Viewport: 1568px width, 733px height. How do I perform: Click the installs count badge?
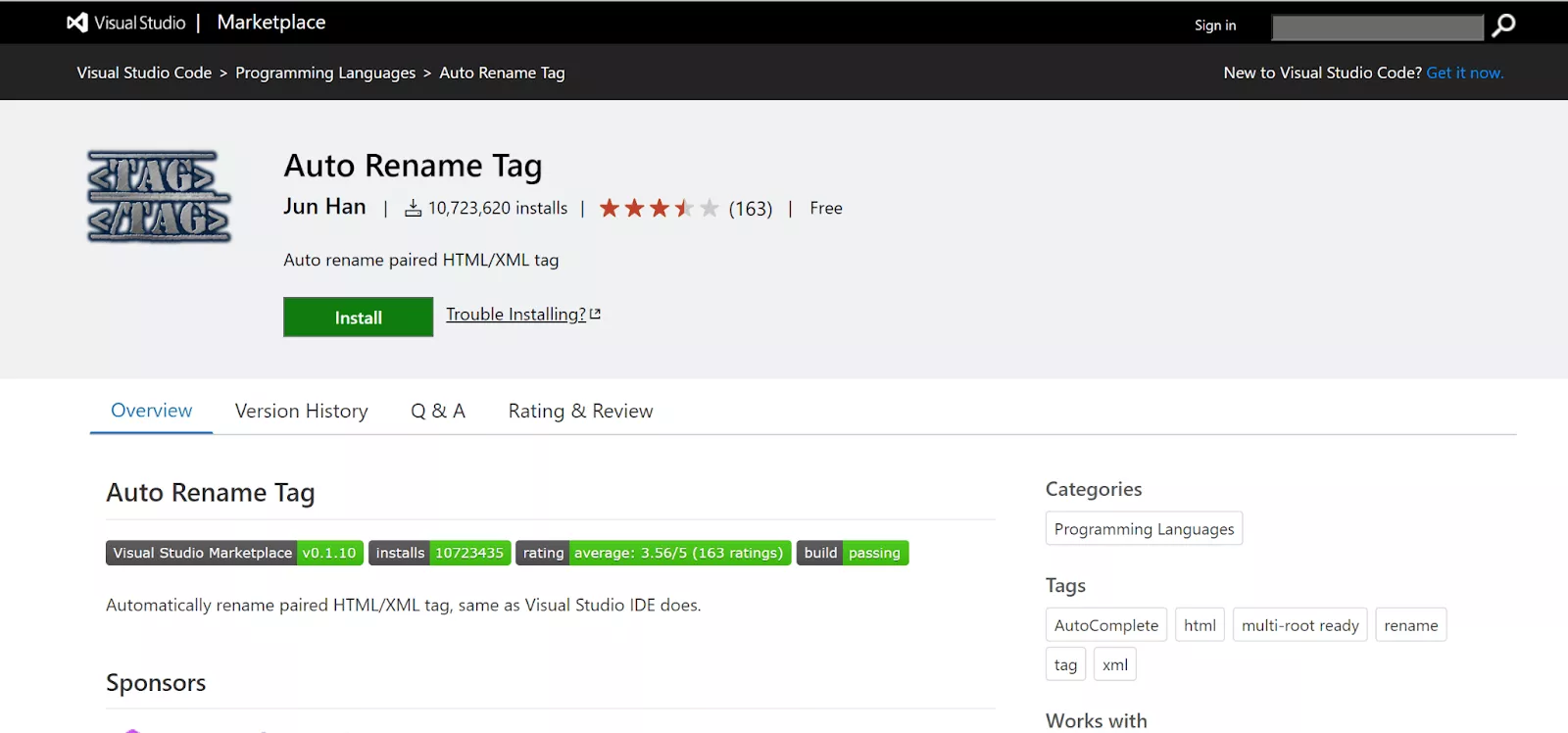(x=439, y=553)
